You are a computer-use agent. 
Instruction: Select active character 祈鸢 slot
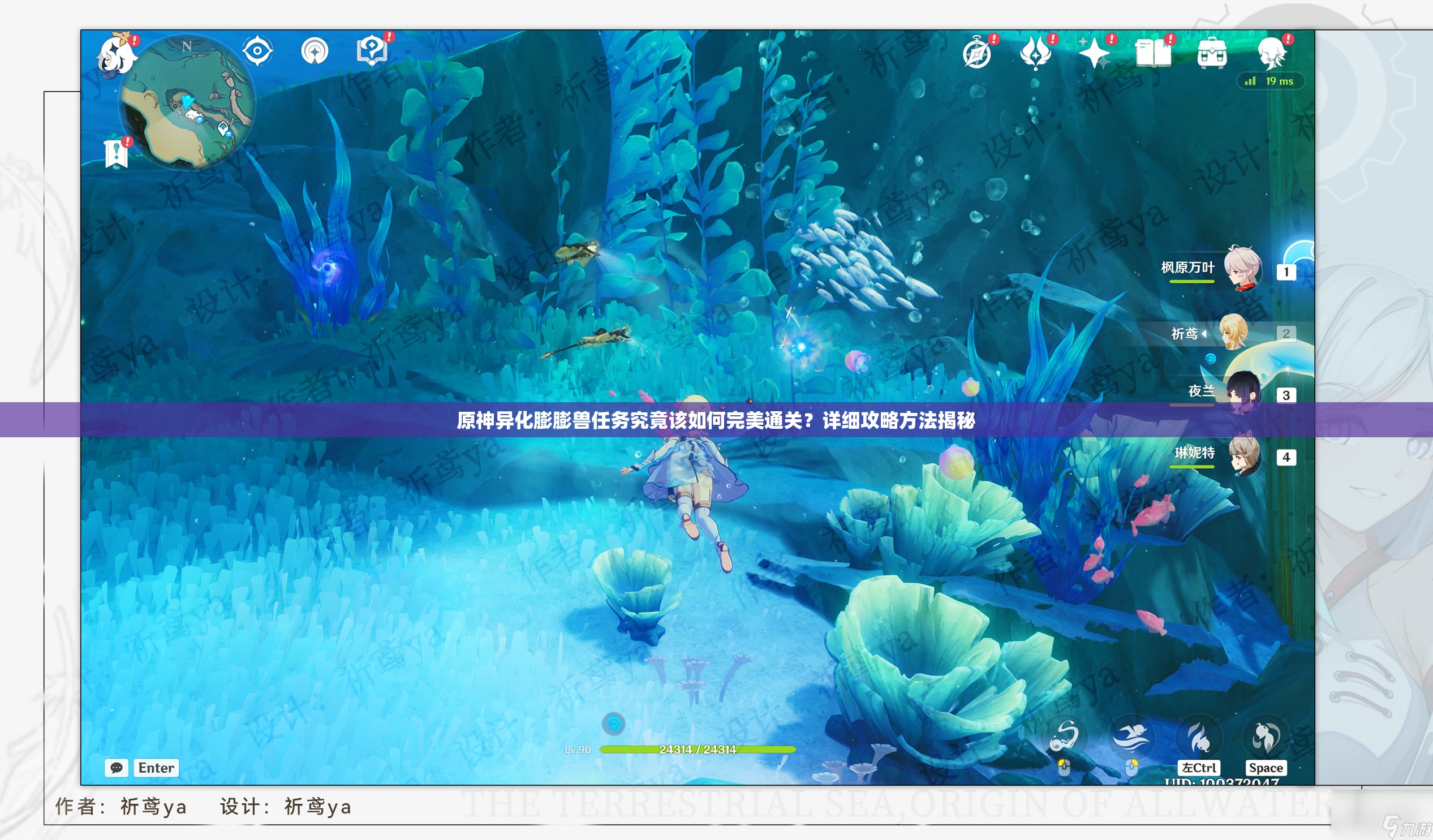coord(1233,333)
